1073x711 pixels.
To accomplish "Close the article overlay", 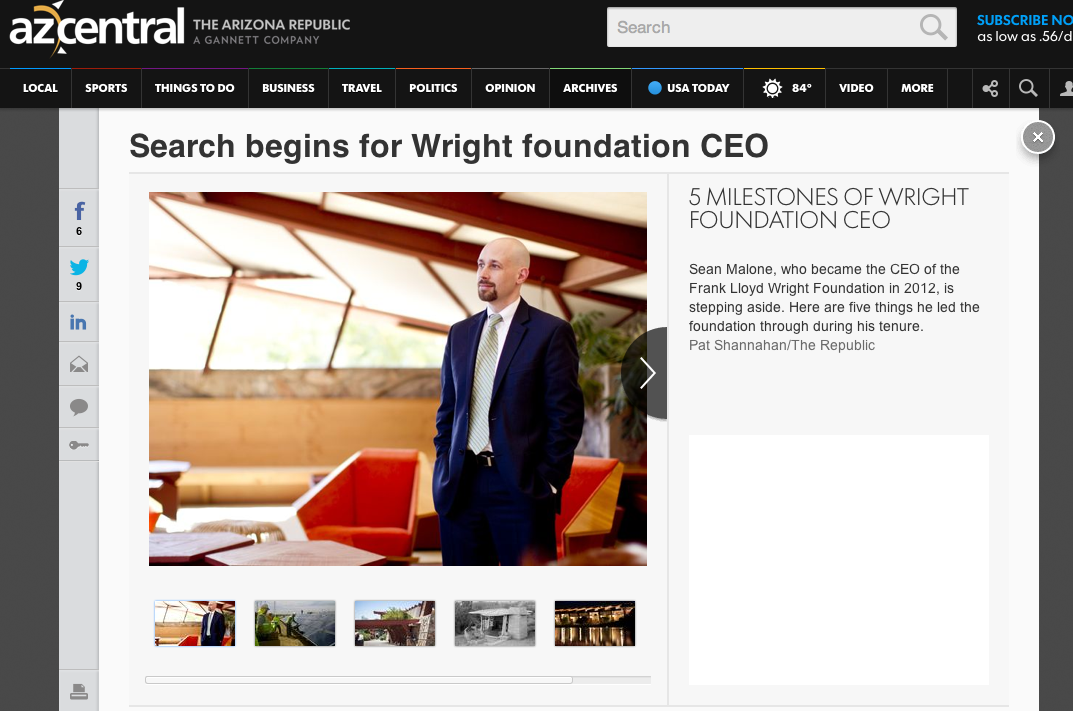I will 1037,137.
